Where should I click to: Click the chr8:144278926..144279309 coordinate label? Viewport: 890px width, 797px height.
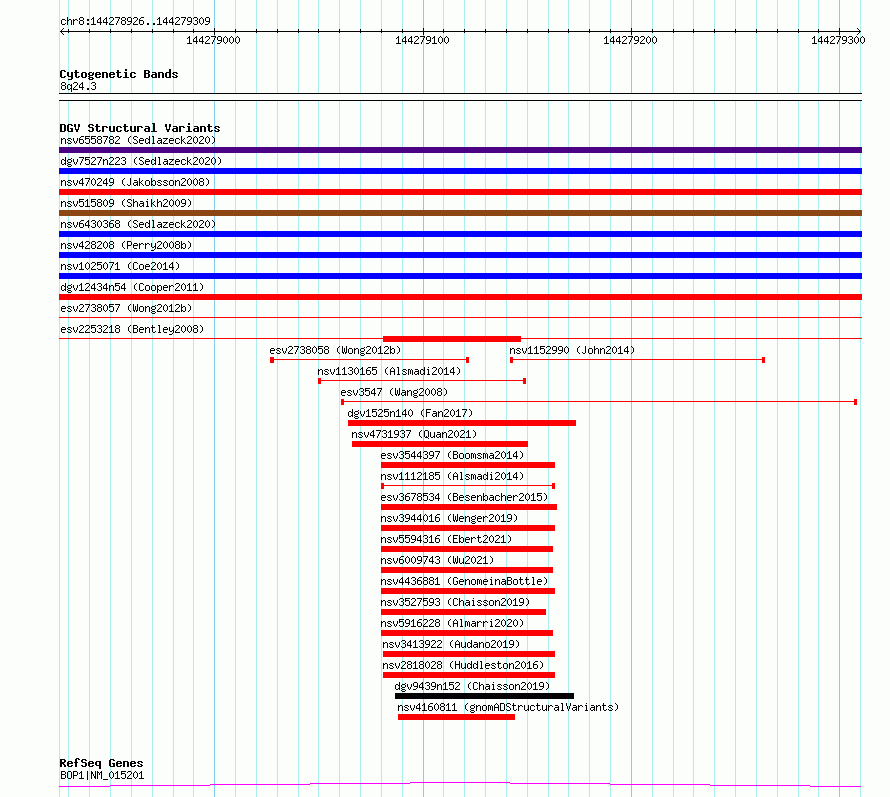click(135, 21)
